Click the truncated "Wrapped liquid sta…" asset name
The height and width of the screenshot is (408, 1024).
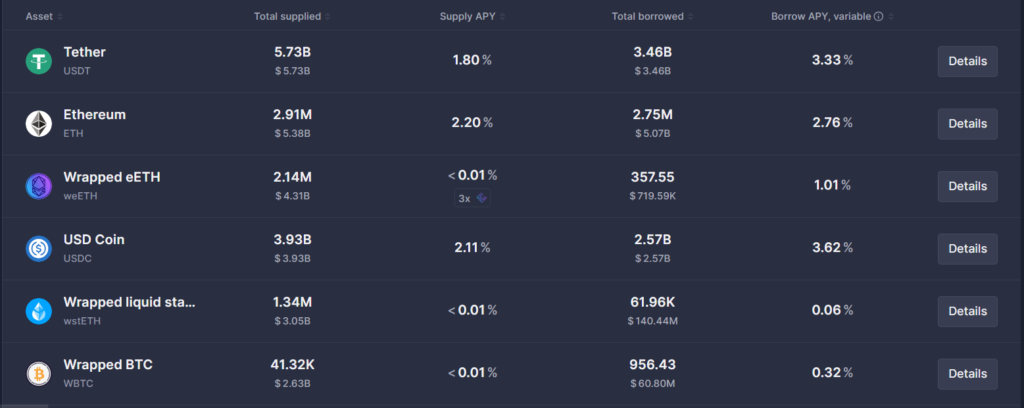point(129,302)
